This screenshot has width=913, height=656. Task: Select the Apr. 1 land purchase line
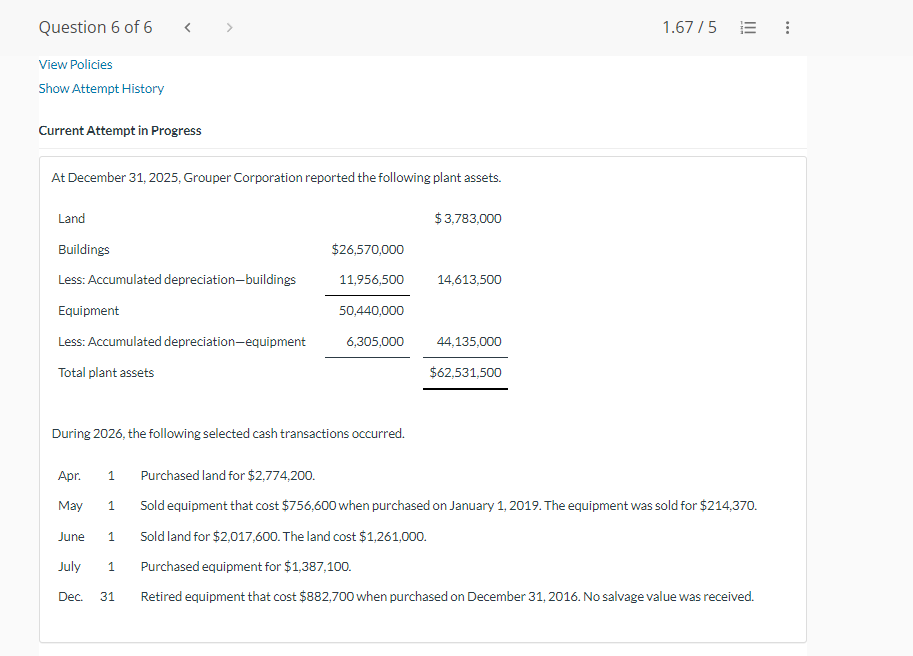(x=227, y=475)
